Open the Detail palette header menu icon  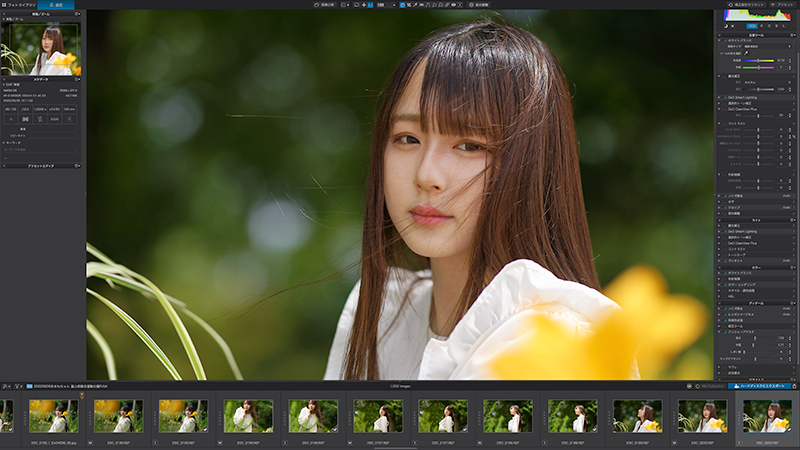(792, 303)
